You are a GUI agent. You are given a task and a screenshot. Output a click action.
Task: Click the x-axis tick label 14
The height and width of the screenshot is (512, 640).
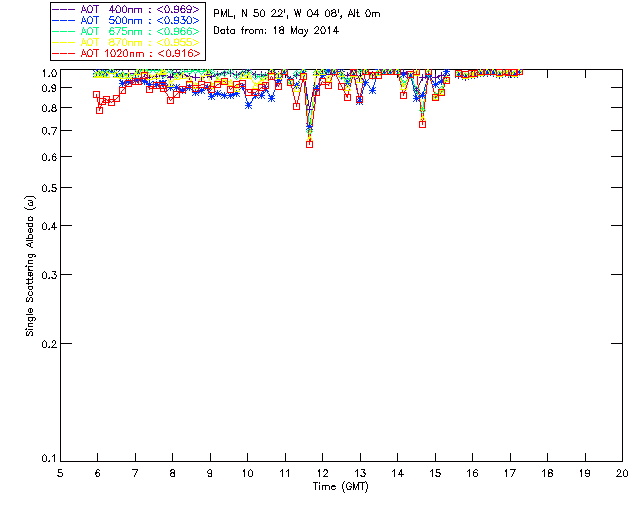coord(398,473)
